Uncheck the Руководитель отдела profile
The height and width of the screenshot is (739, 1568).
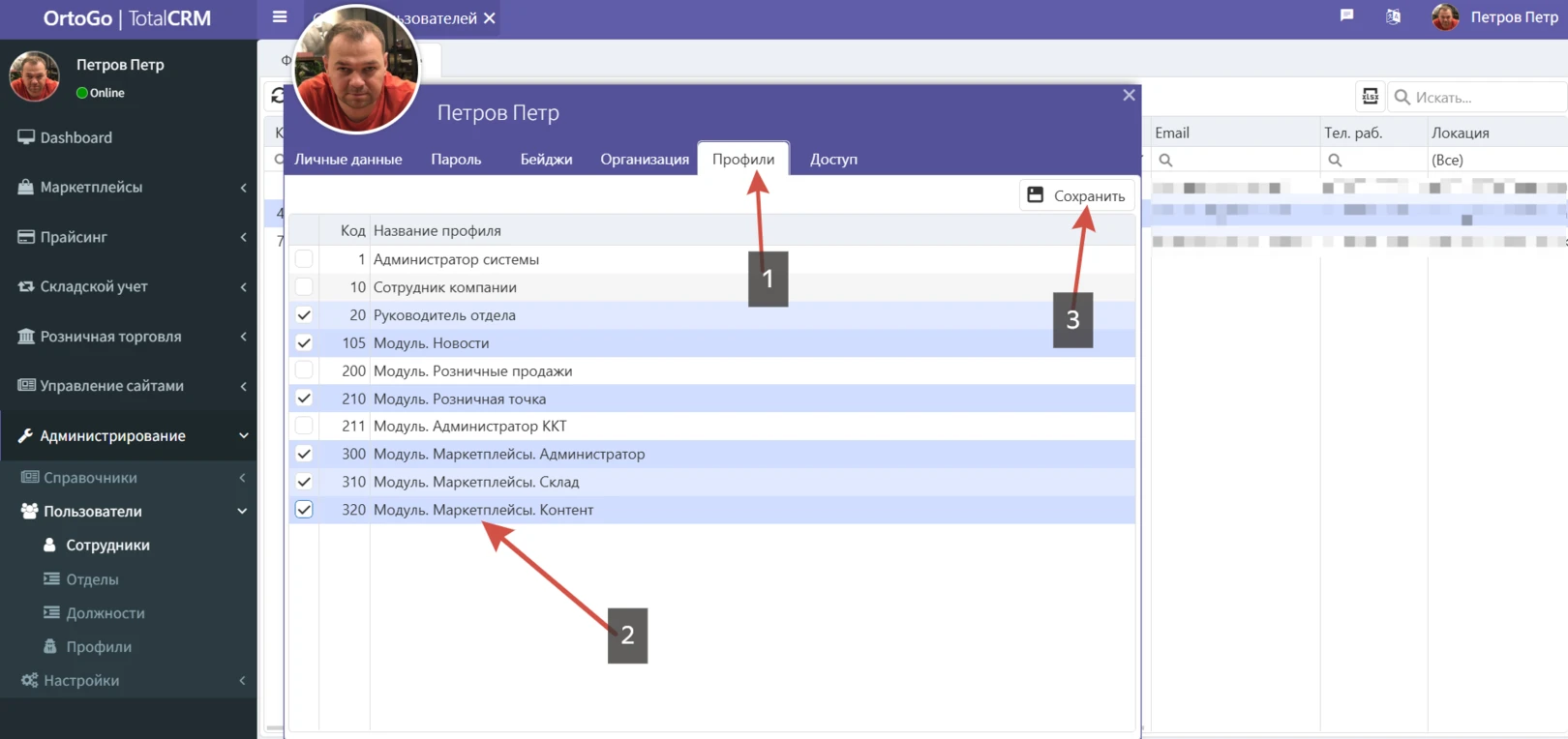304,315
